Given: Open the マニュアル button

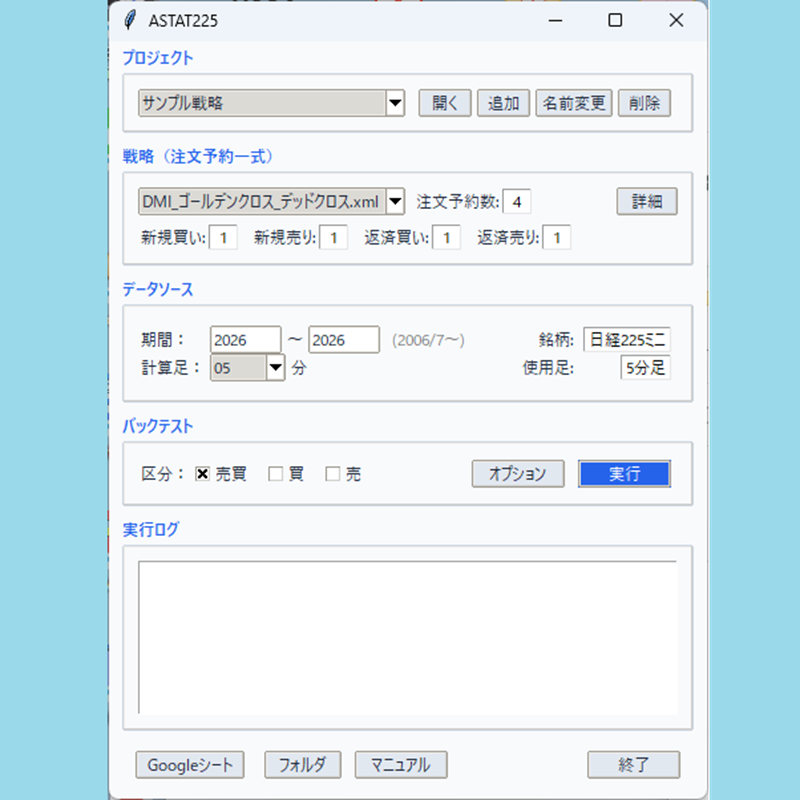Looking at the screenshot, I should [400, 765].
